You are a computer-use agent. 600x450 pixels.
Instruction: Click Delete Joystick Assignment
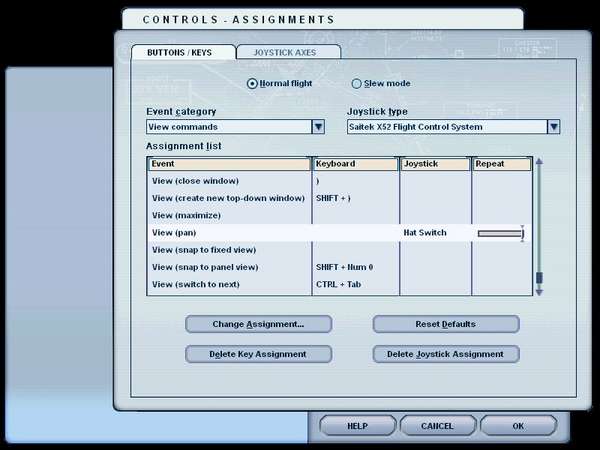(x=446, y=354)
